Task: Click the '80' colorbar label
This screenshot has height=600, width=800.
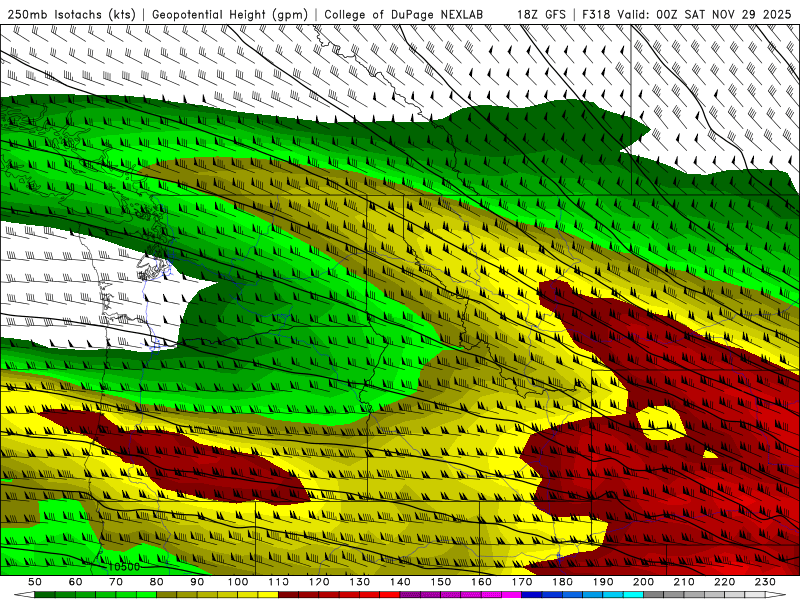Action: (157, 582)
